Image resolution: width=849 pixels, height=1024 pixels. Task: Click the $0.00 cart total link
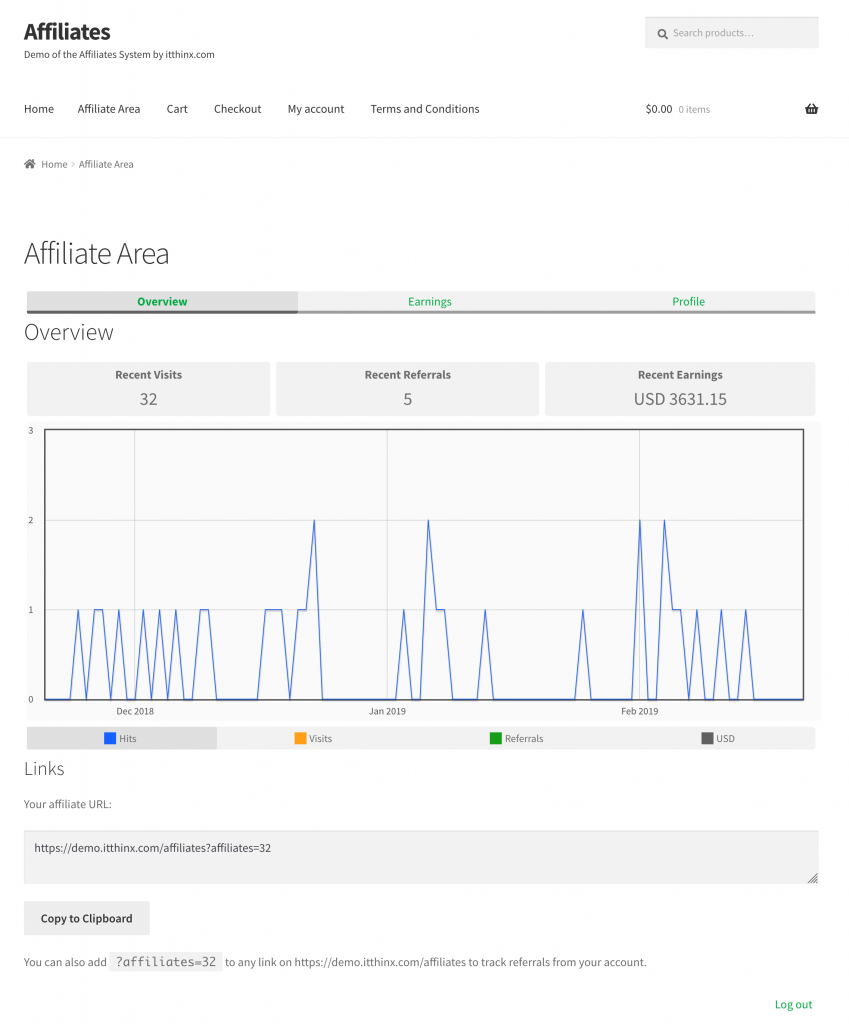coord(659,109)
